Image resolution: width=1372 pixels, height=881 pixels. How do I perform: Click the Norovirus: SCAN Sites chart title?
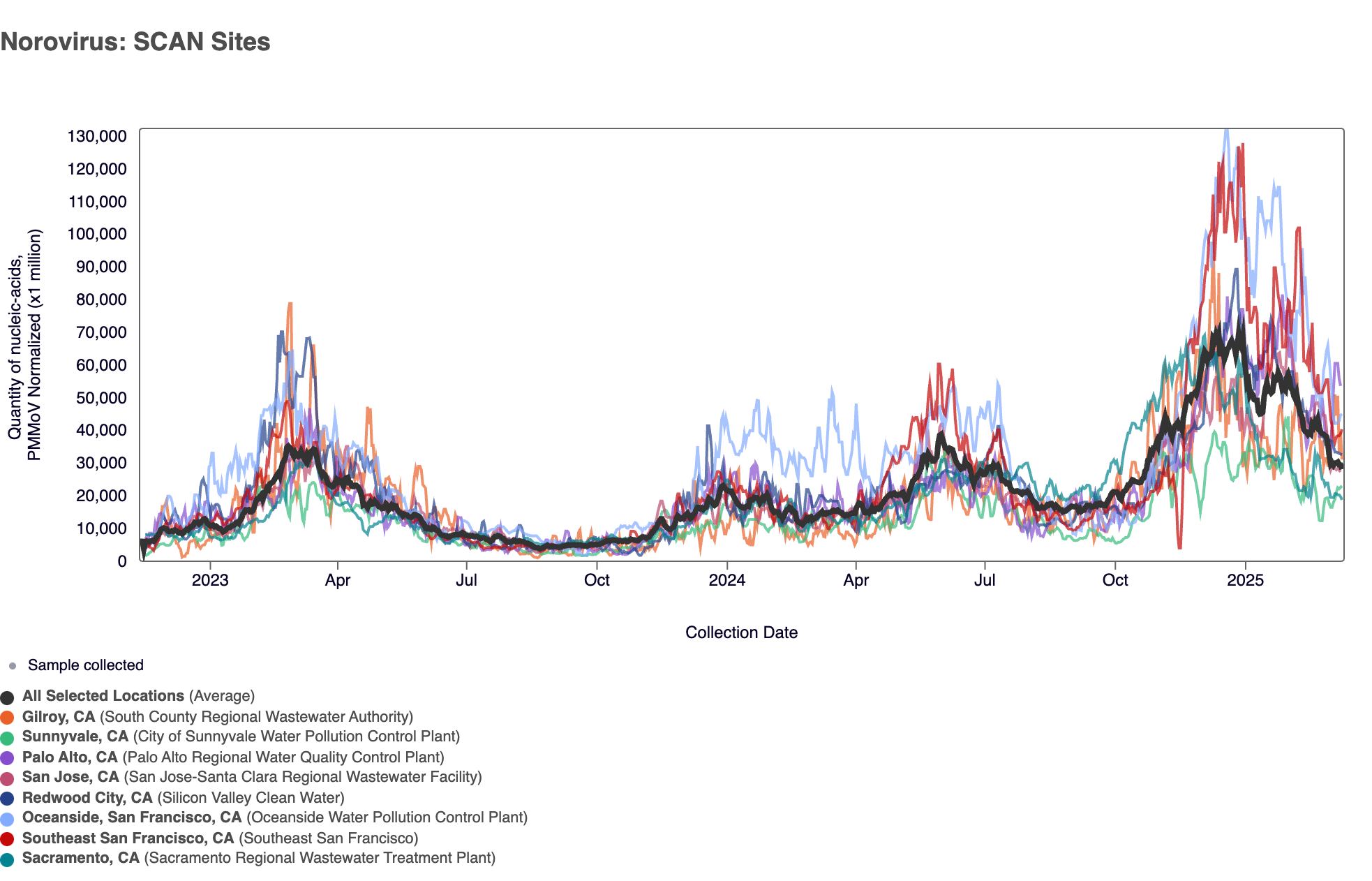(x=135, y=42)
